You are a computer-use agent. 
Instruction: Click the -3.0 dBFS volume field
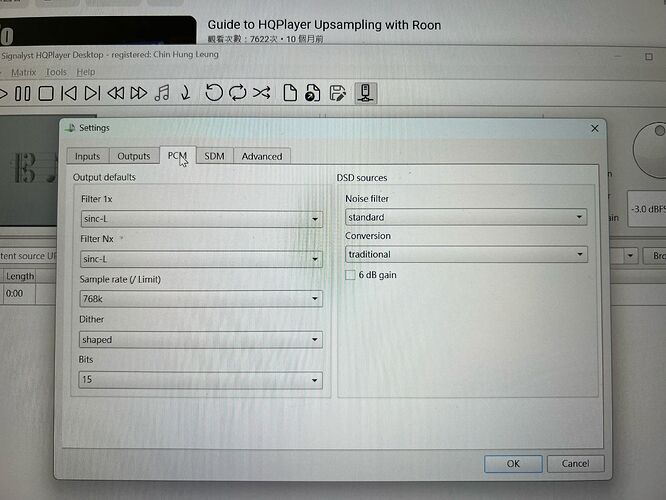(x=646, y=209)
